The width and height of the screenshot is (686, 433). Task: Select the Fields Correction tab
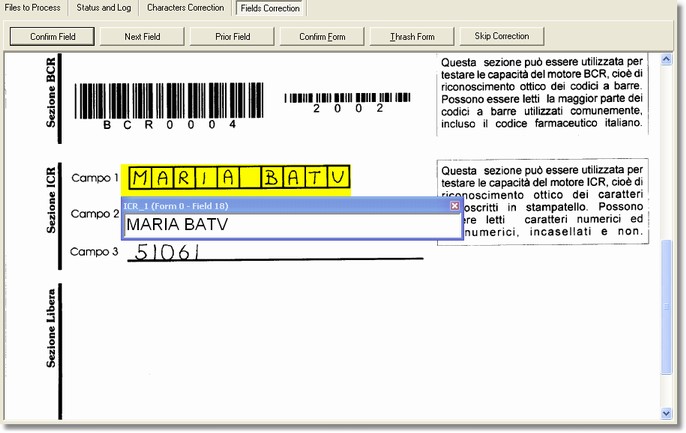coord(270,8)
